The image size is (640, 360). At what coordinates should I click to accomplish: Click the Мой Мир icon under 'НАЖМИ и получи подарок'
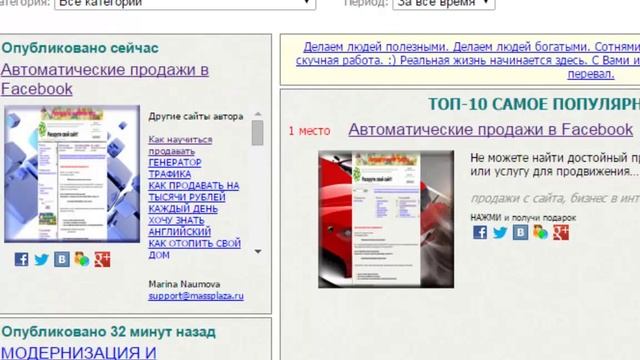coord(540,232)
